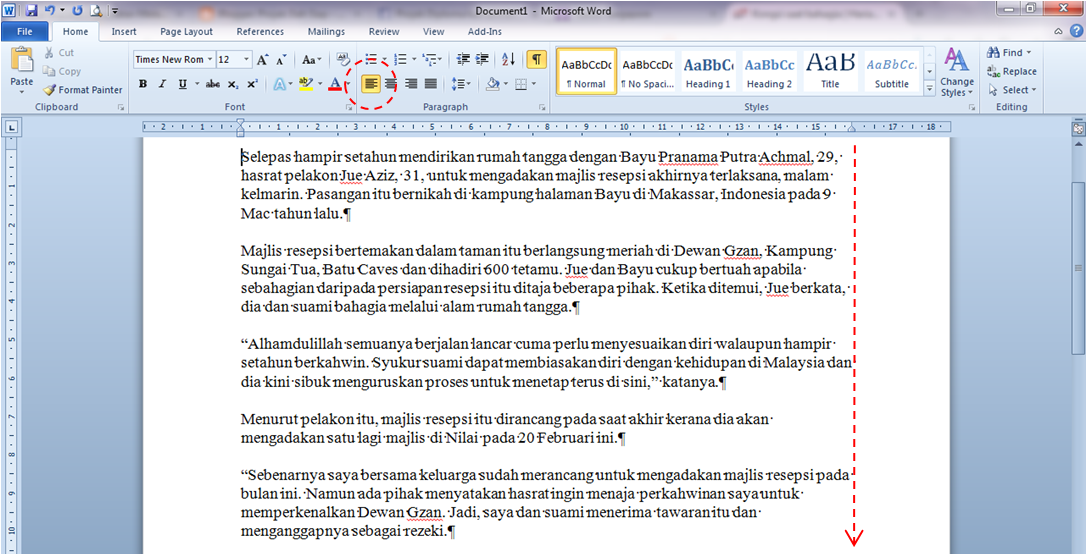Open the References tab
1086x554 pixels.
point(260,31)
